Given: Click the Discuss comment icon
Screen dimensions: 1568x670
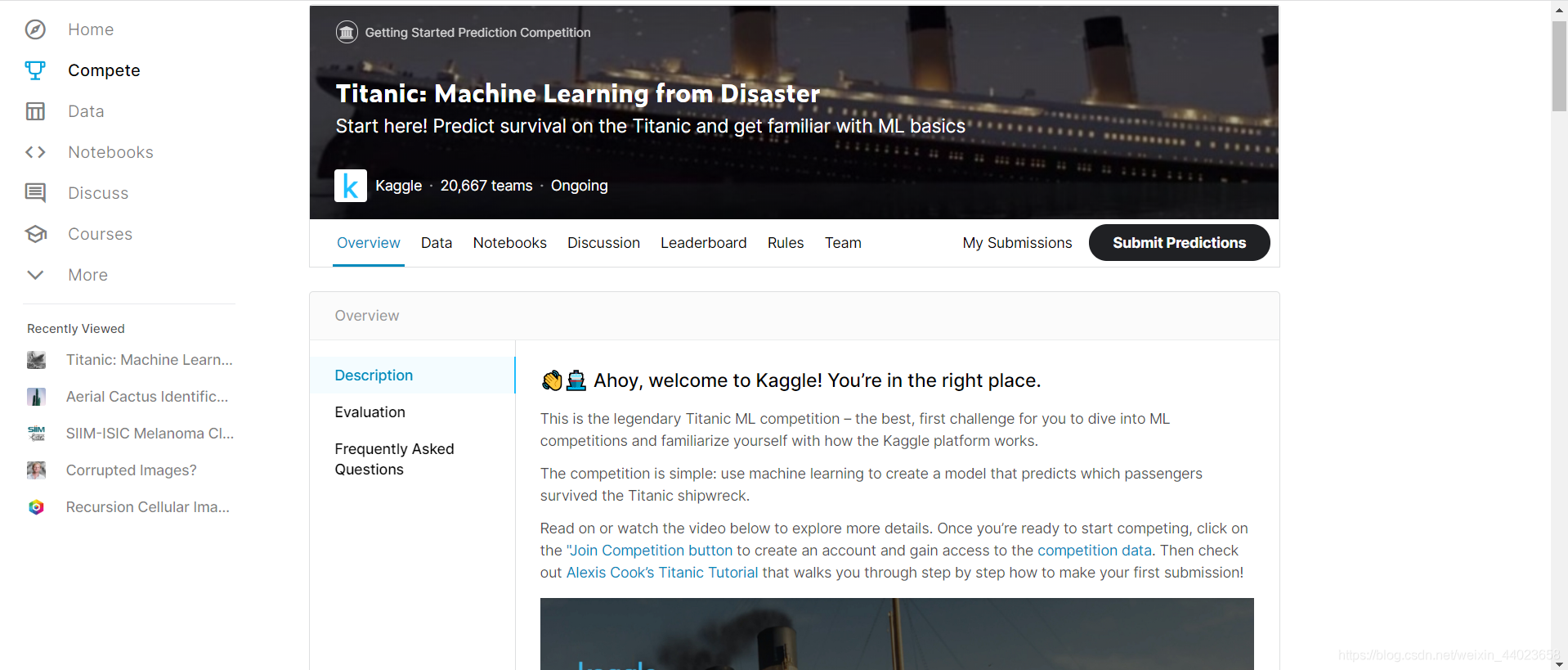Looking at the screenshot, I should point(35,193).
